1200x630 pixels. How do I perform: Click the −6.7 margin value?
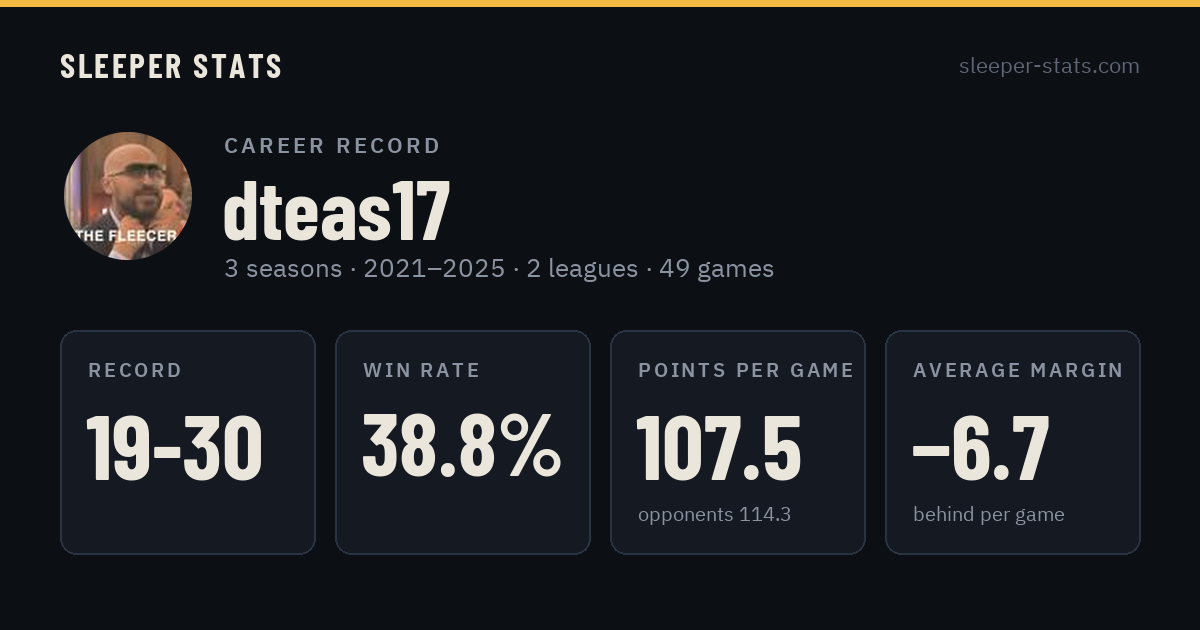click(981, 449)
